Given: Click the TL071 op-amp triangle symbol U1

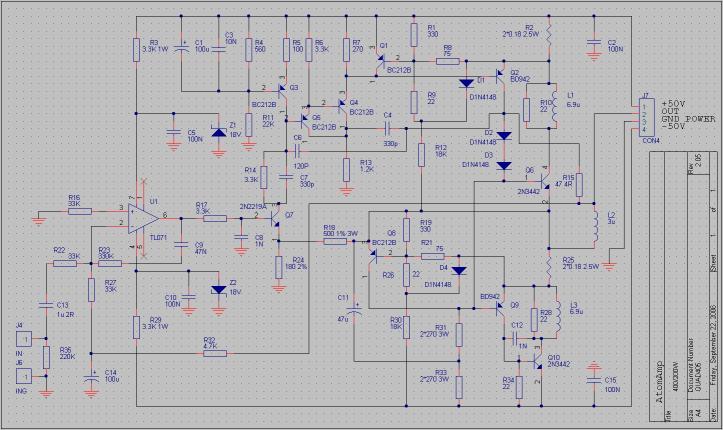Looking at the screenshot, I should tap(143, 217).
